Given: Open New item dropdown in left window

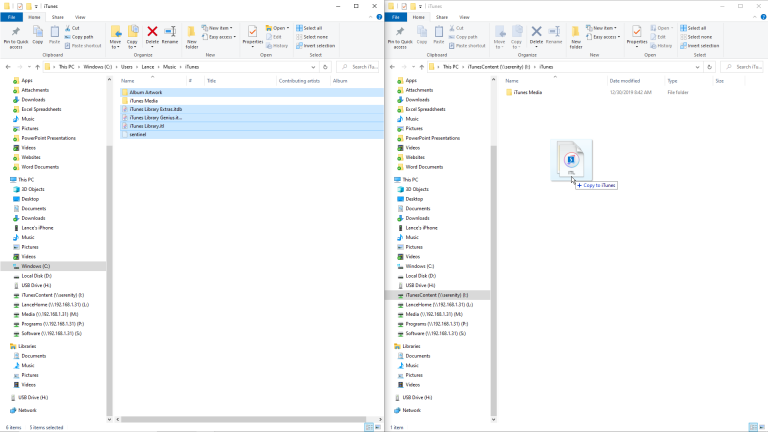Looking at the screenshot, I should point(217,28).
